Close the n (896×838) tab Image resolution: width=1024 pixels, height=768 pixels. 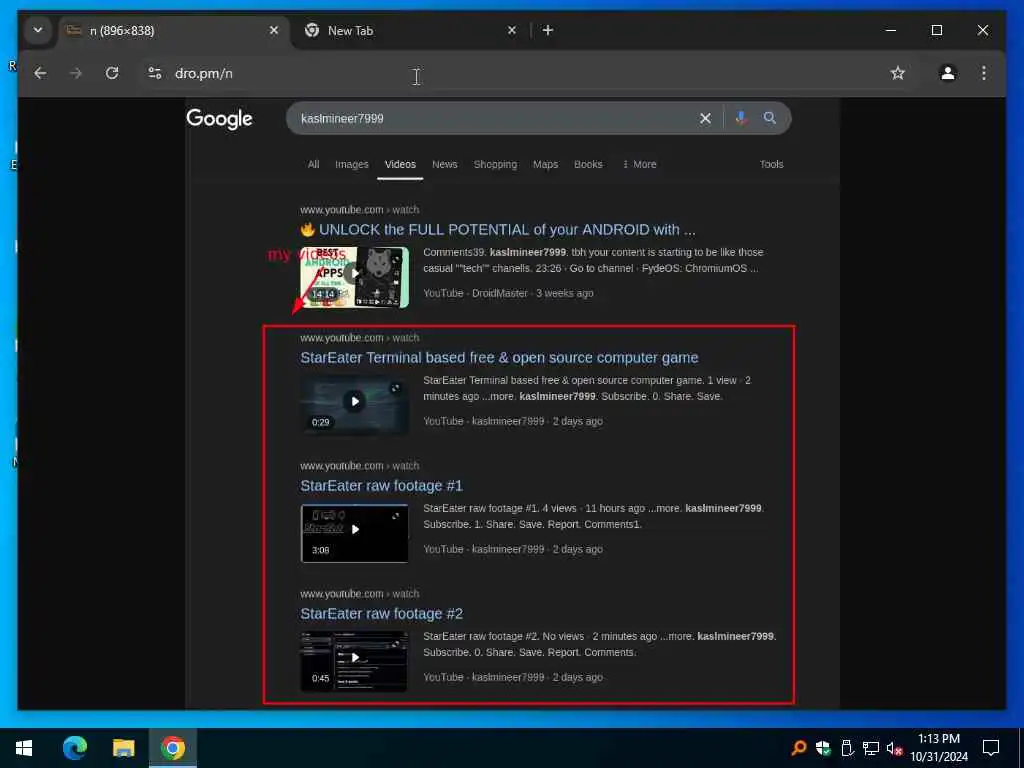point(274,30)
